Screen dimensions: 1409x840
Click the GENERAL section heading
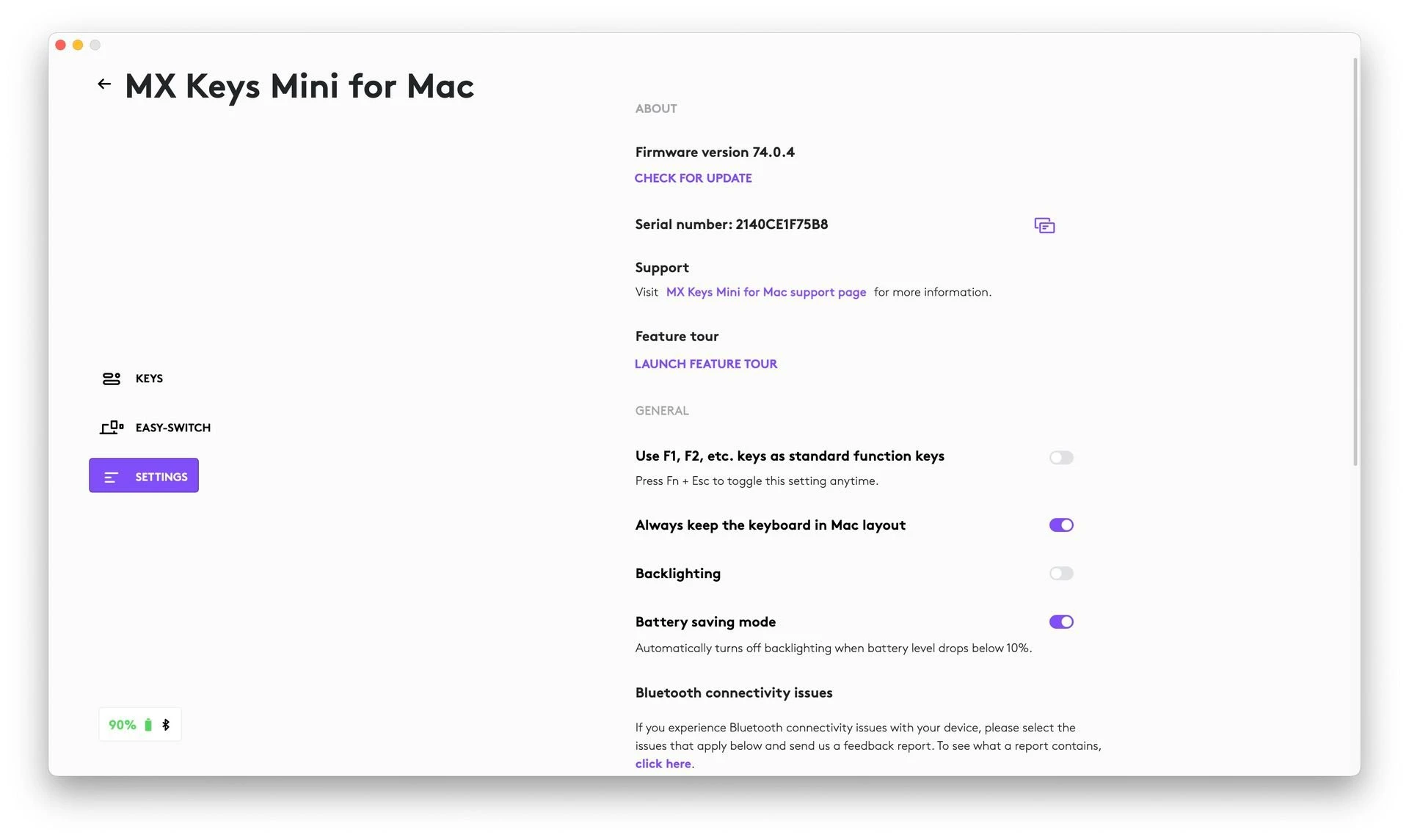662,411
